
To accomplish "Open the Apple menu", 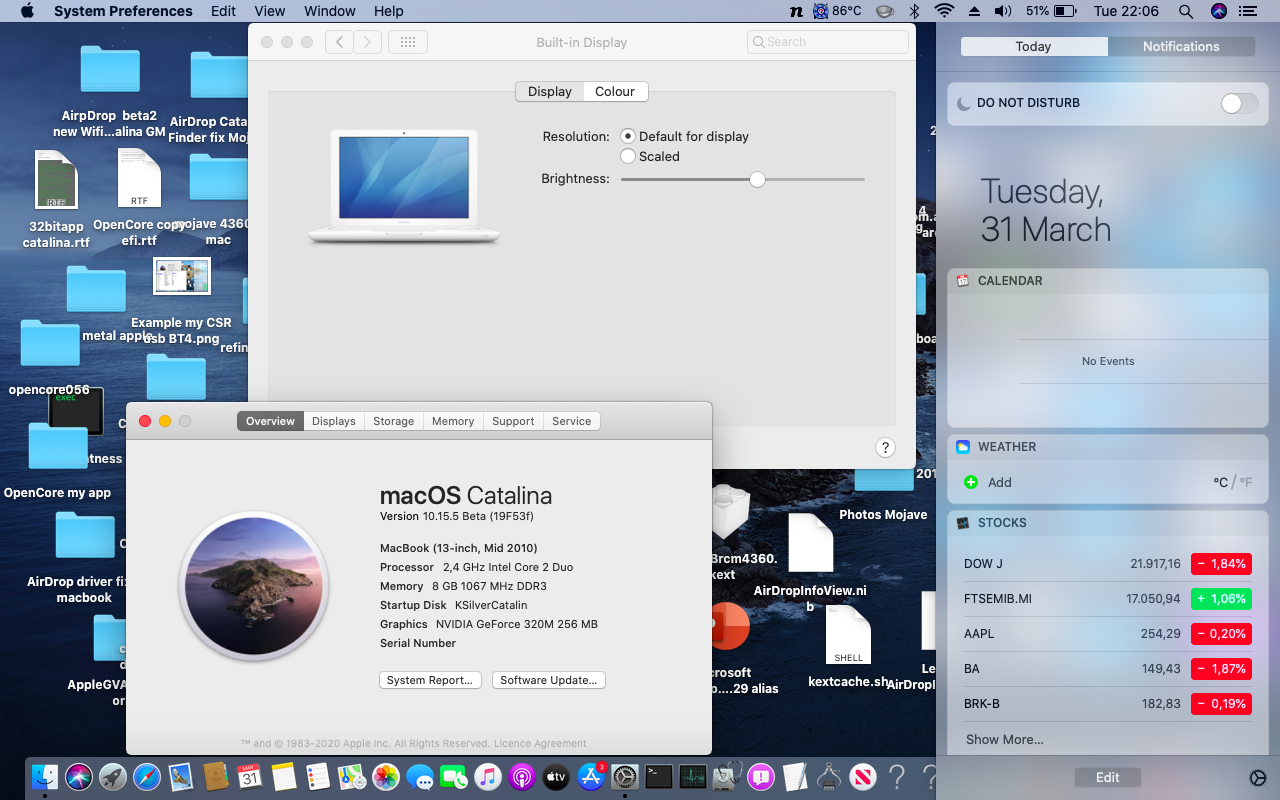I will point(27,11).
